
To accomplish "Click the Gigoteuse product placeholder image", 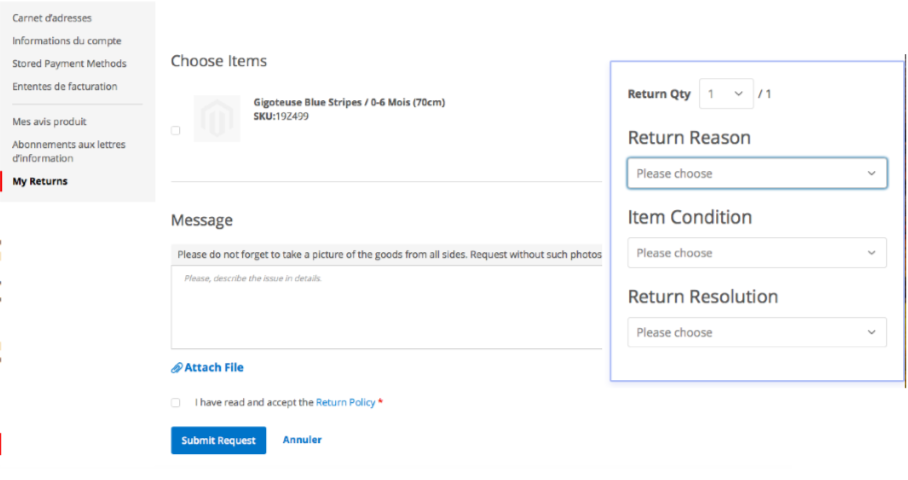I will (217, 119).
